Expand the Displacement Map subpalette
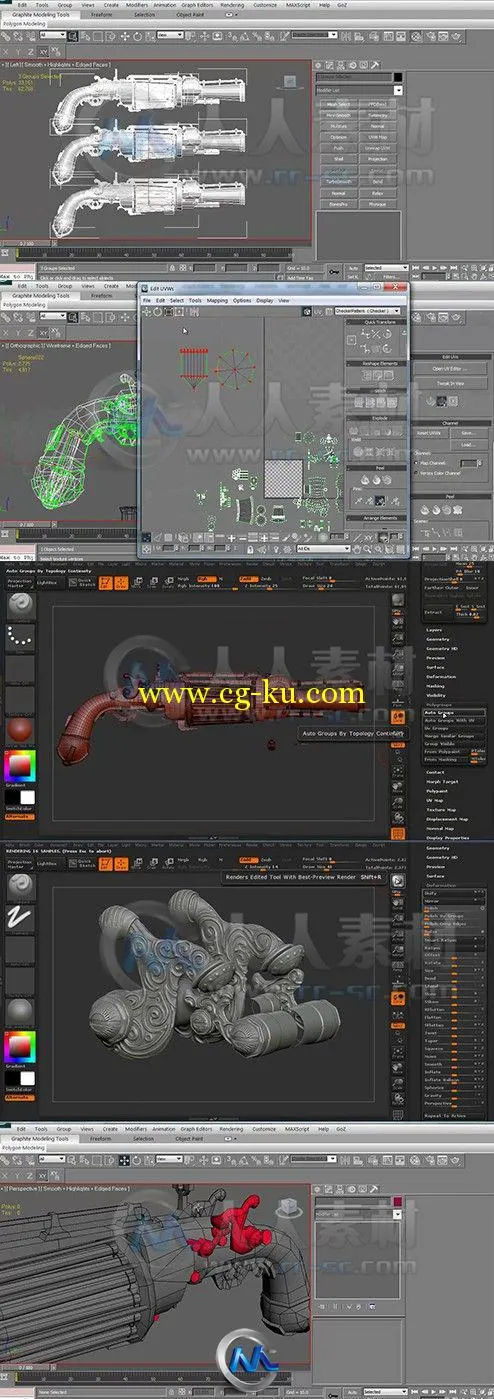This screenshot has height=1399, width=494. [x=447, y=819]
